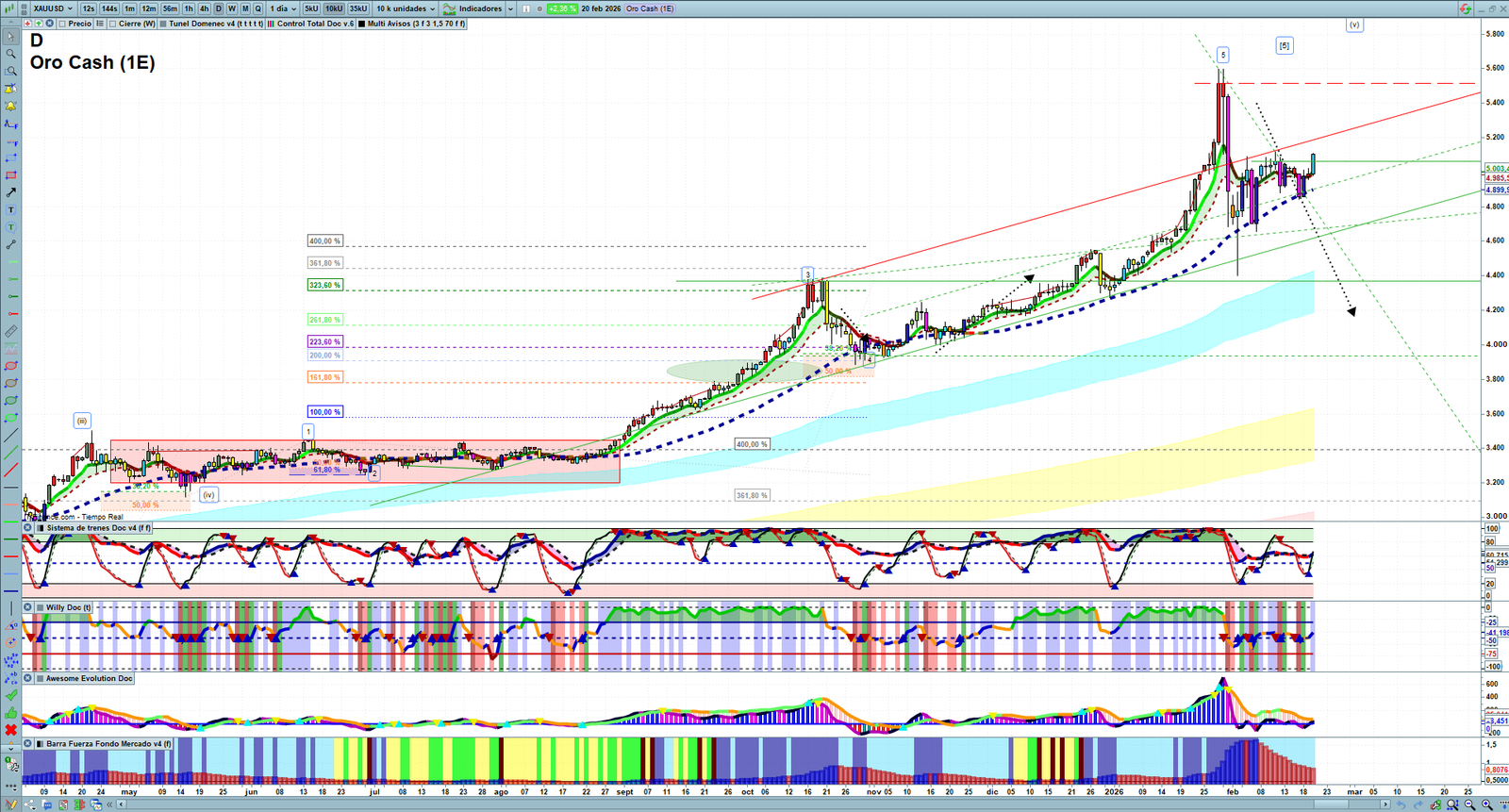
Task: Toggle the Precio checkbox
Action: pos(62,24)
